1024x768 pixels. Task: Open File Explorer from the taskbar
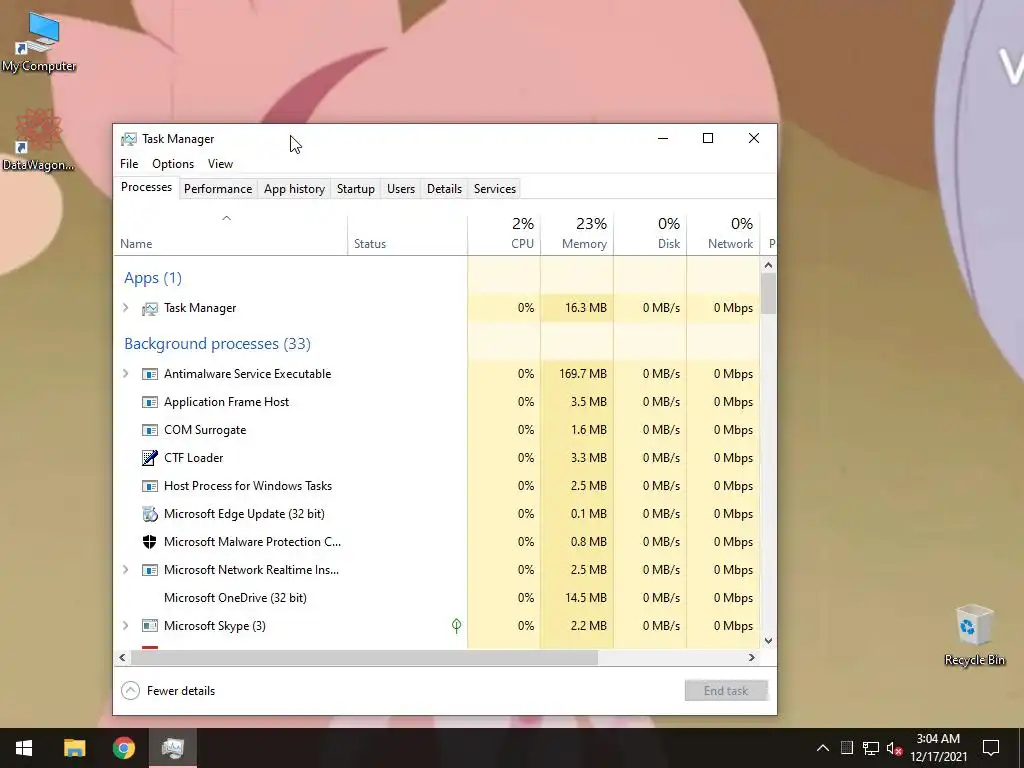click(x=74, y=748)
